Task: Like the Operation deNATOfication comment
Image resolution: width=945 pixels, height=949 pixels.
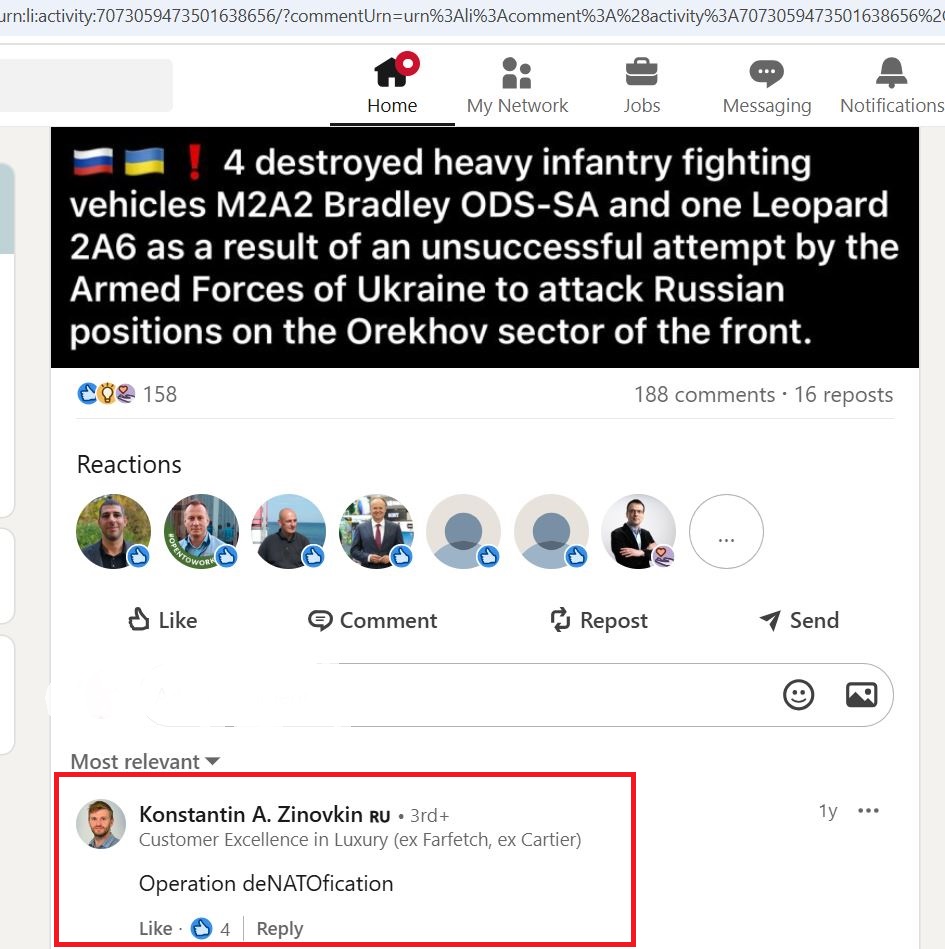Action: [x=156, y=928]
